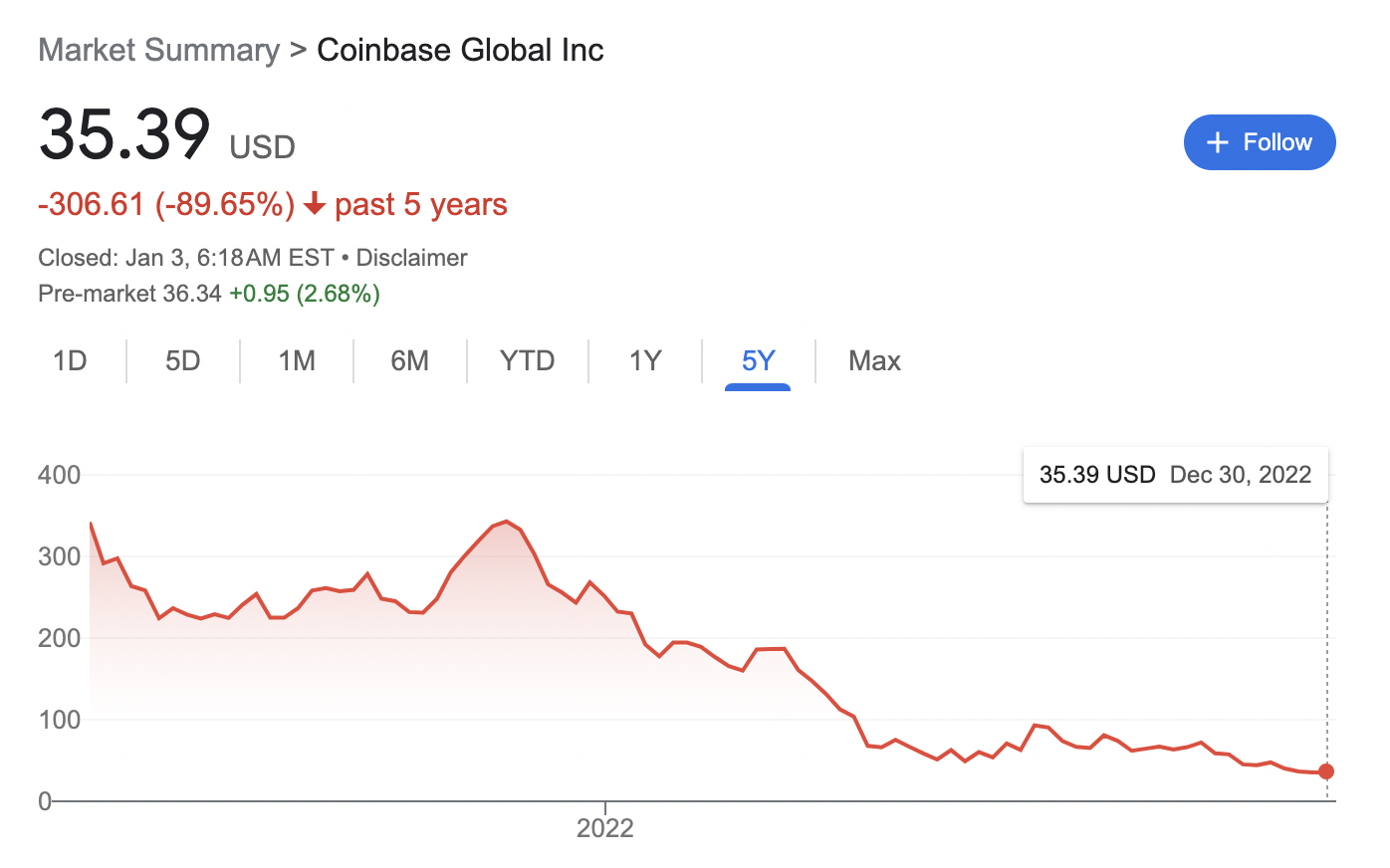
Task: Click the 35.39 USD Dec 30 tooltip
Action: (x=1175, y=475)
